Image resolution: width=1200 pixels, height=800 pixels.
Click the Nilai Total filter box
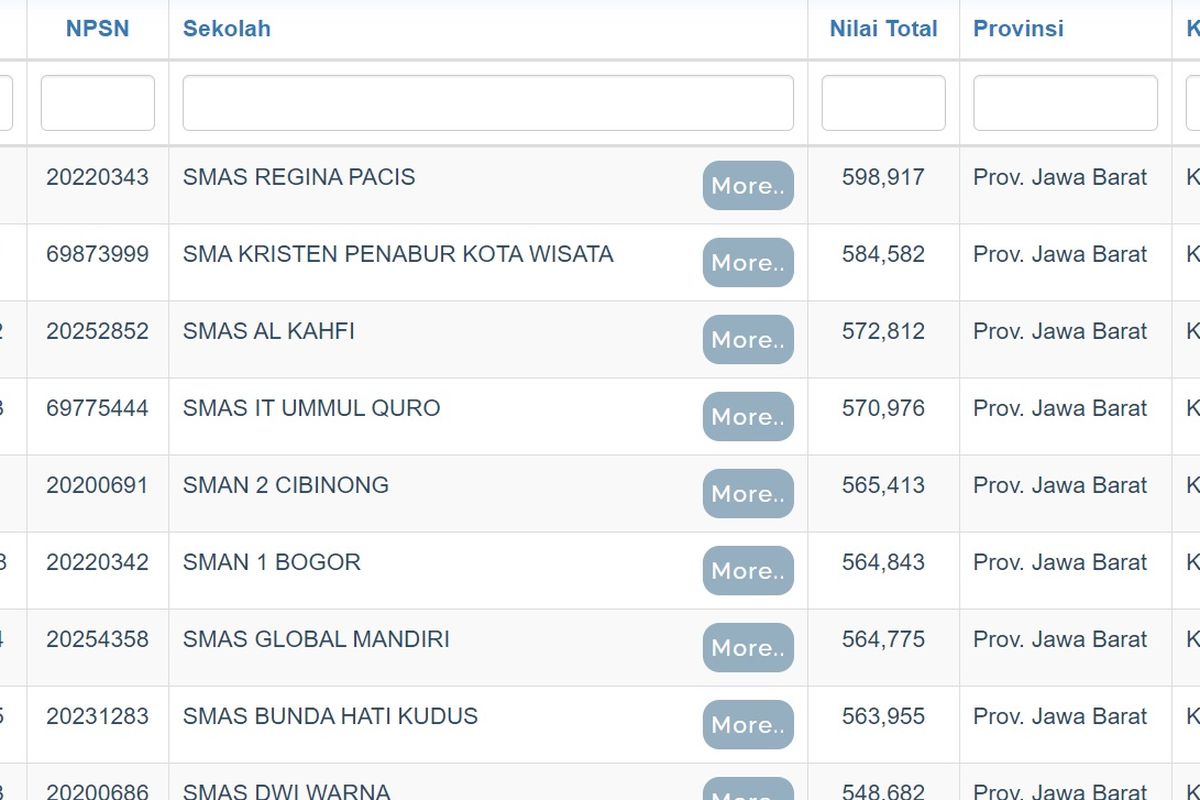pyautogui.click(x=882, y=102)
